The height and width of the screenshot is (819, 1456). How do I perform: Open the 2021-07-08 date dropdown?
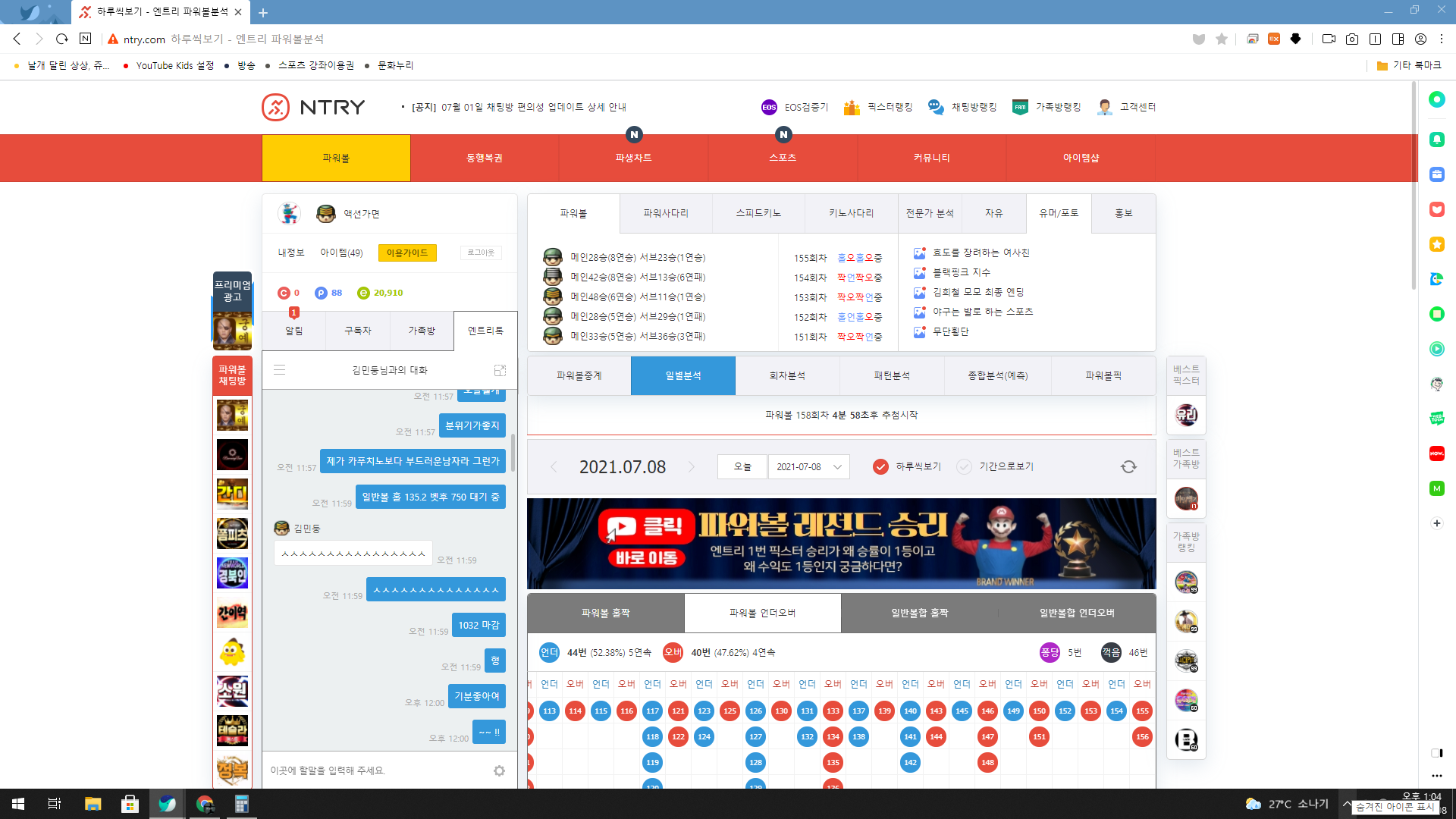click(x=808, y=466)
